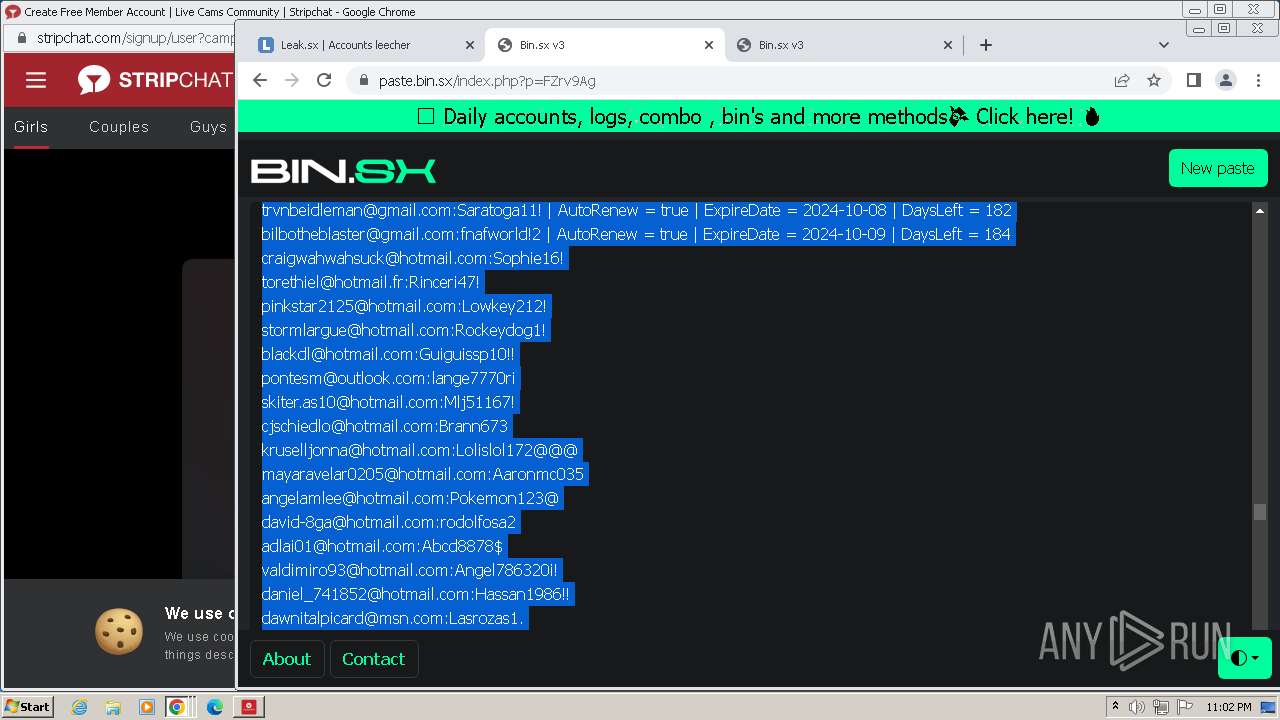Click the Stripchat logo in back window
Image resolution: width=1280 pixels, height=720 pixels.
coord(156,80)
